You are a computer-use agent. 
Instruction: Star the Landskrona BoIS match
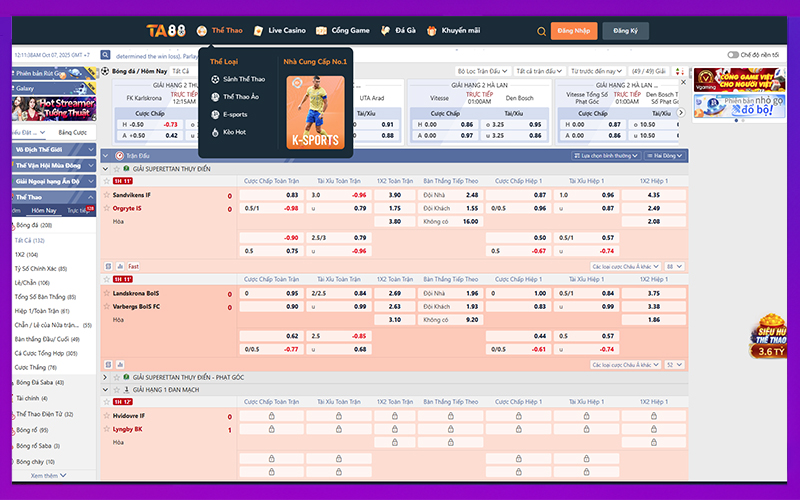click(107, 293)
